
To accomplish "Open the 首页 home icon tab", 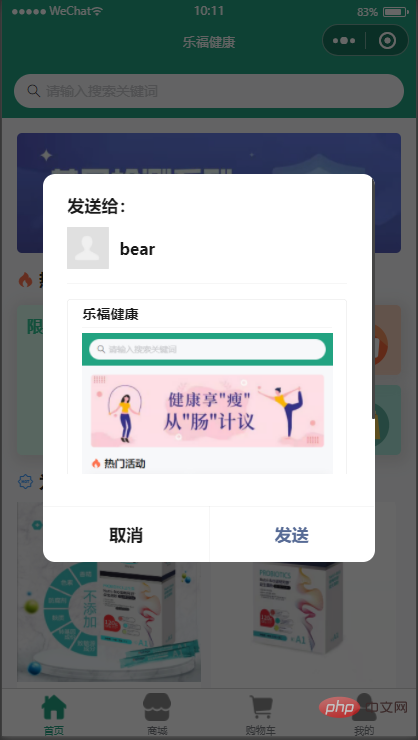I will pos(54,715).
